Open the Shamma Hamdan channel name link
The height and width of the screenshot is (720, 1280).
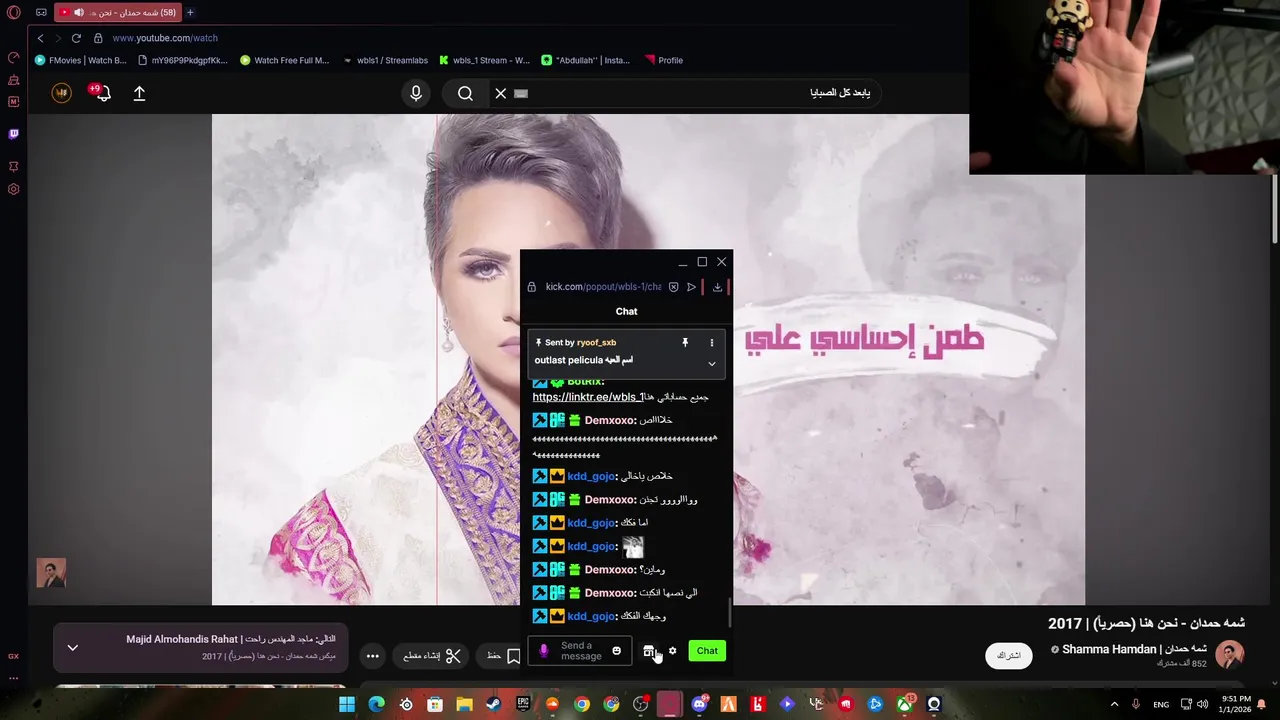coord(1135,649)
